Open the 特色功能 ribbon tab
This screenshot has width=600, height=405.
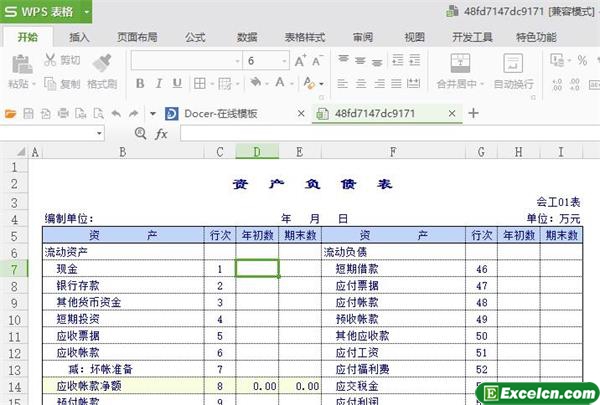[536, 37]
